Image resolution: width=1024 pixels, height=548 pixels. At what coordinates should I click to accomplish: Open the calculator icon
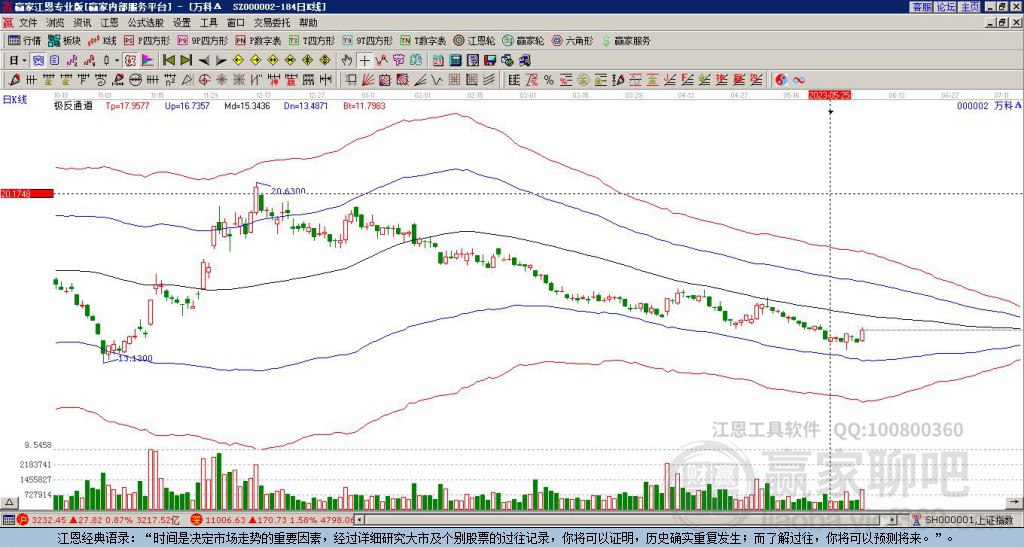[456, 60]
